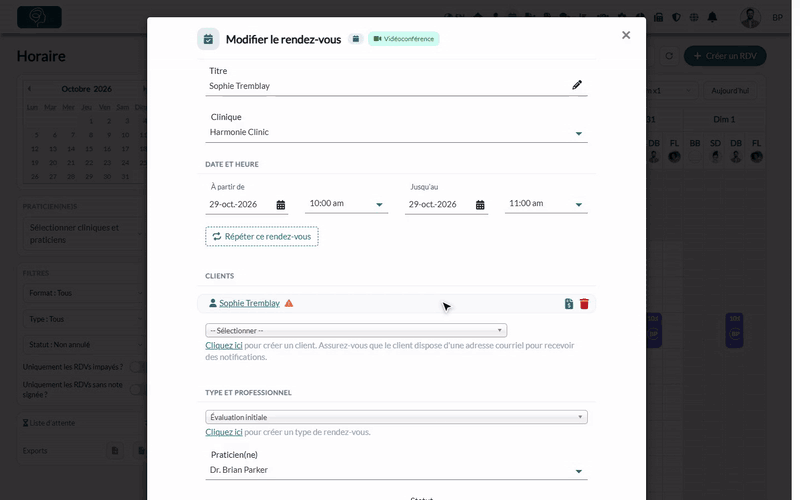Image resolution: width=800 pixels, height=500 pixels.
Task: Click the BP user initials in the top bar
Action: click(x=777, y=17)
